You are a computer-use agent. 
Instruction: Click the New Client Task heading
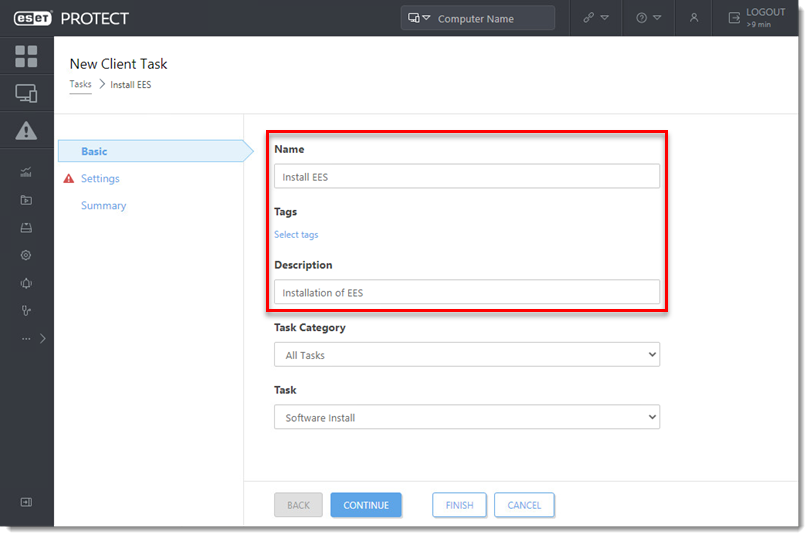point(118,64)
